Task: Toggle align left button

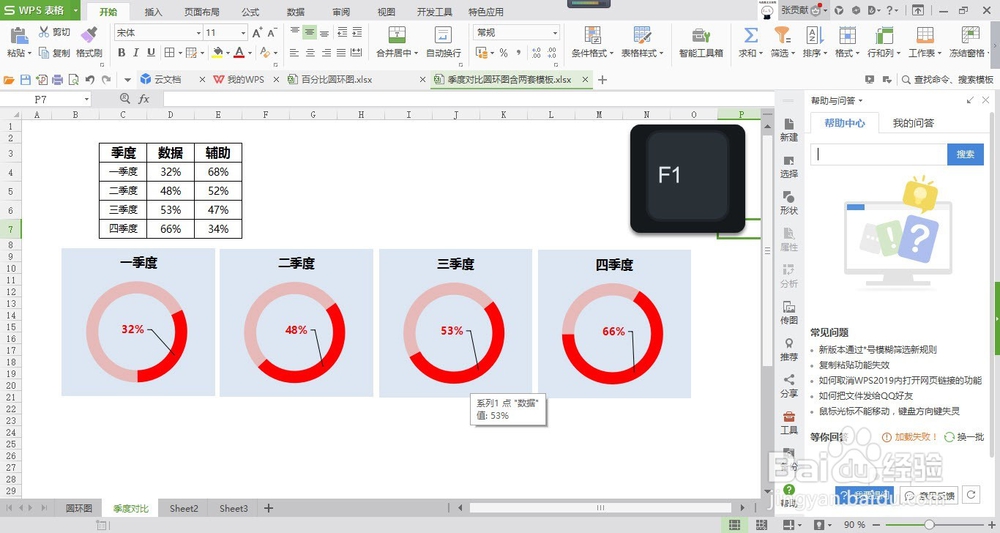Action: 294,53
